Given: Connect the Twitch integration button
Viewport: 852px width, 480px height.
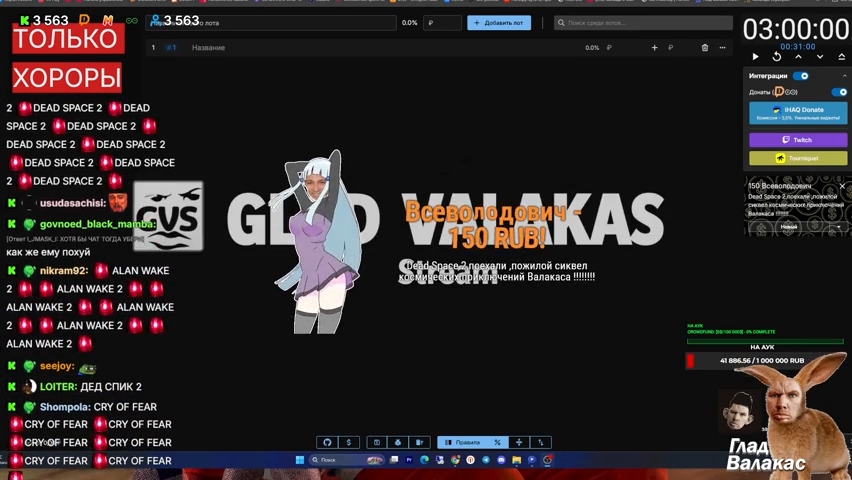Looking at the screenshot, I should coord(798,140).
